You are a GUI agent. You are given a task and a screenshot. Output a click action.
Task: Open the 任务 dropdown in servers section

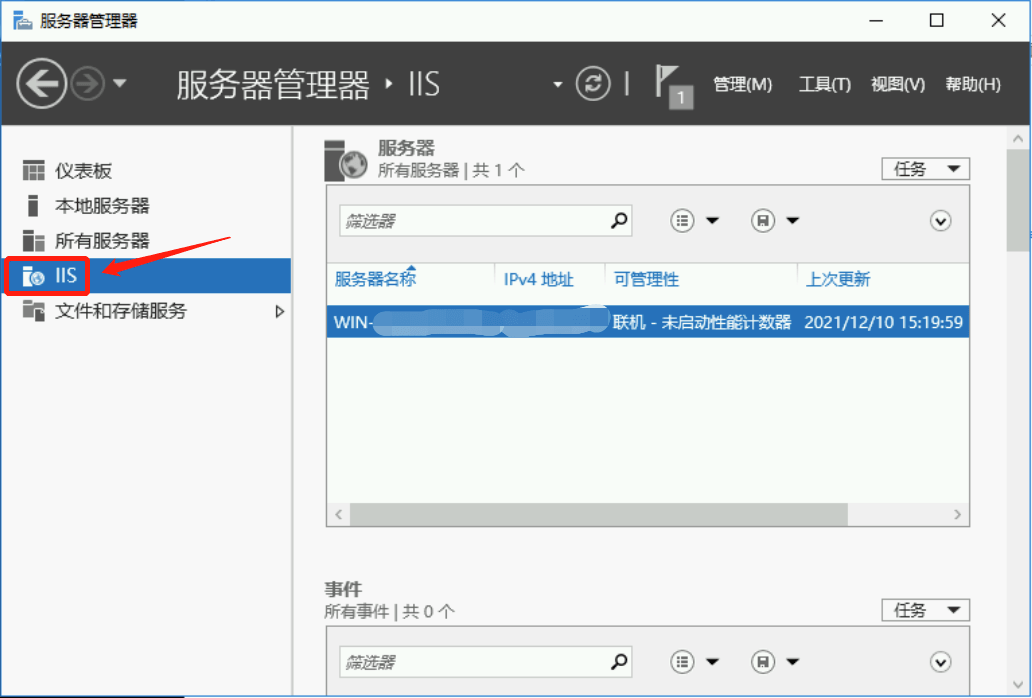point(925,169)
